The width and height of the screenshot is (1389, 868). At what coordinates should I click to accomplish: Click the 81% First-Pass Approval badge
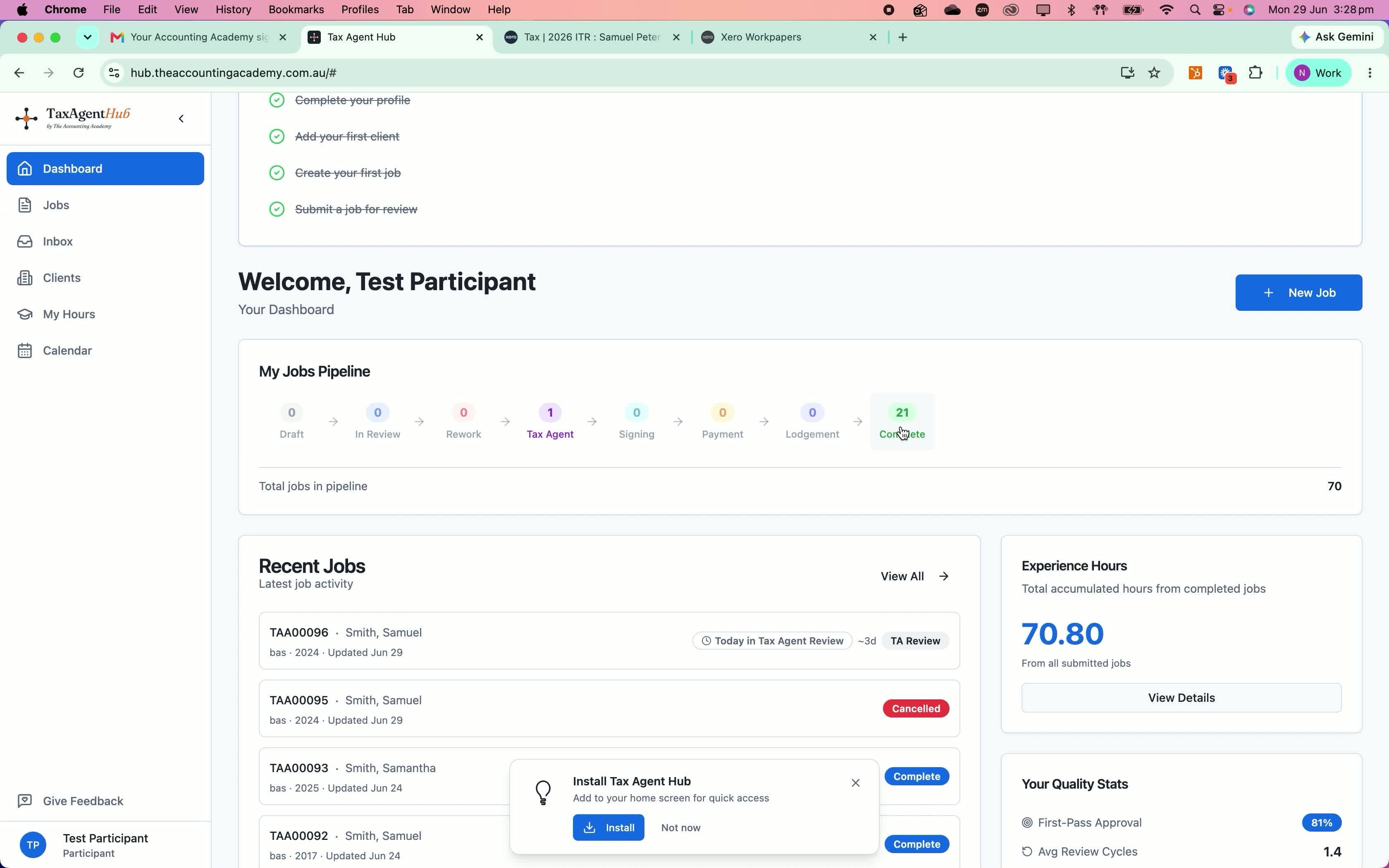pos(1321,823)
